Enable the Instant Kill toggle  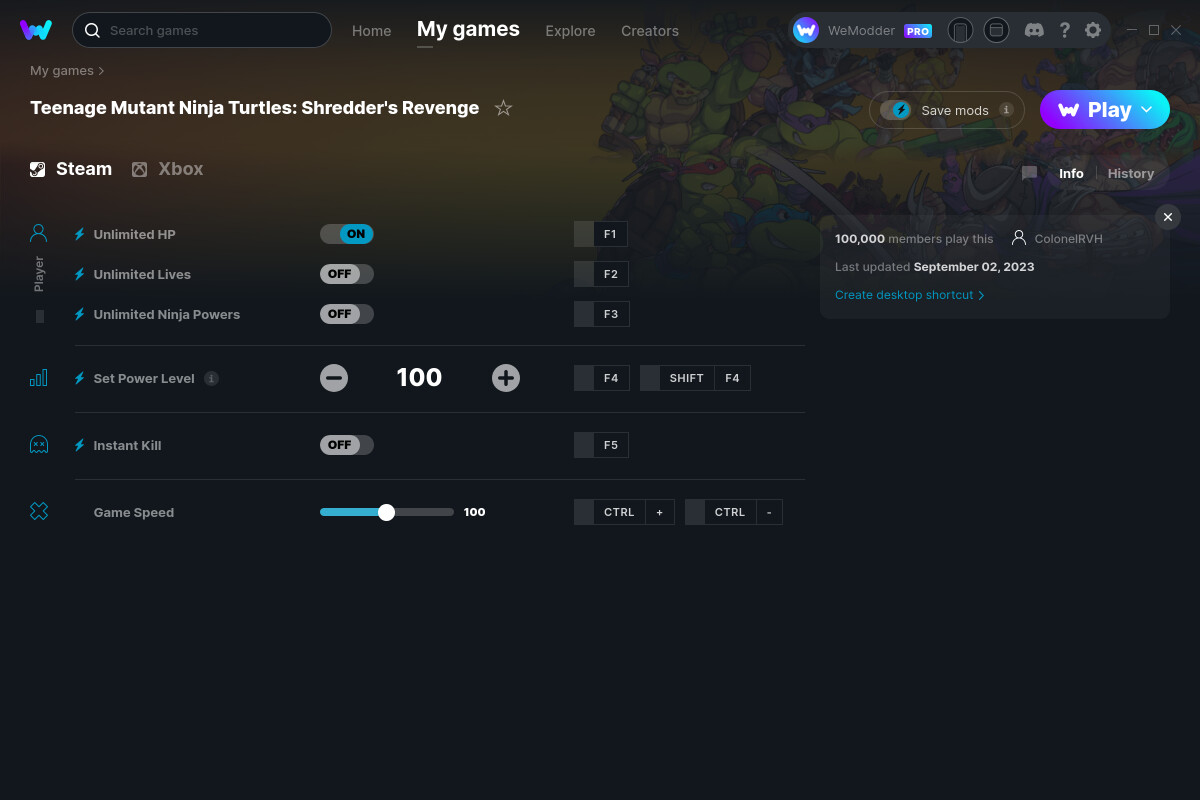coord(347,445)
